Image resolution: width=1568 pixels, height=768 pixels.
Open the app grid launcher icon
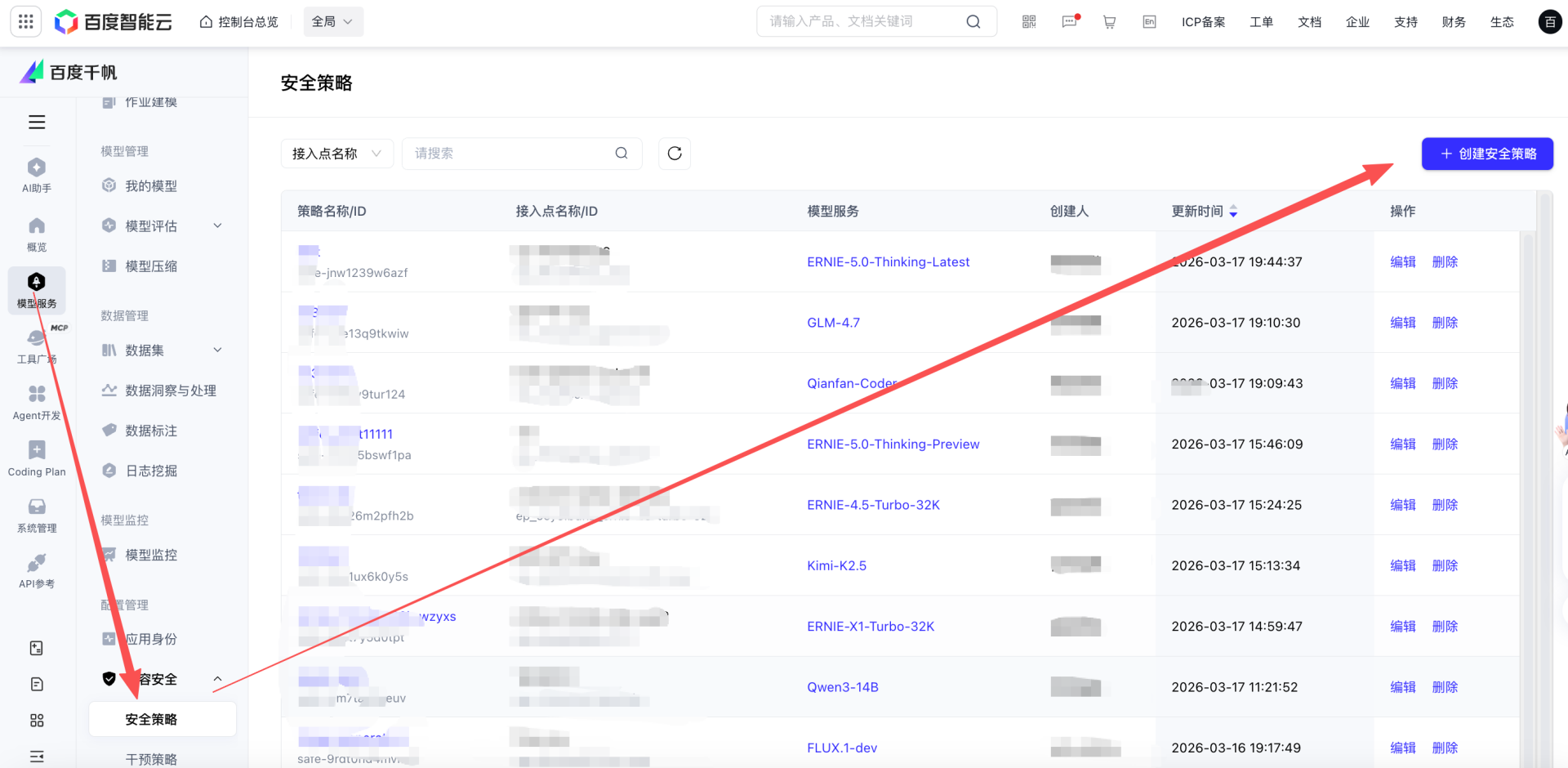(26, 22)
